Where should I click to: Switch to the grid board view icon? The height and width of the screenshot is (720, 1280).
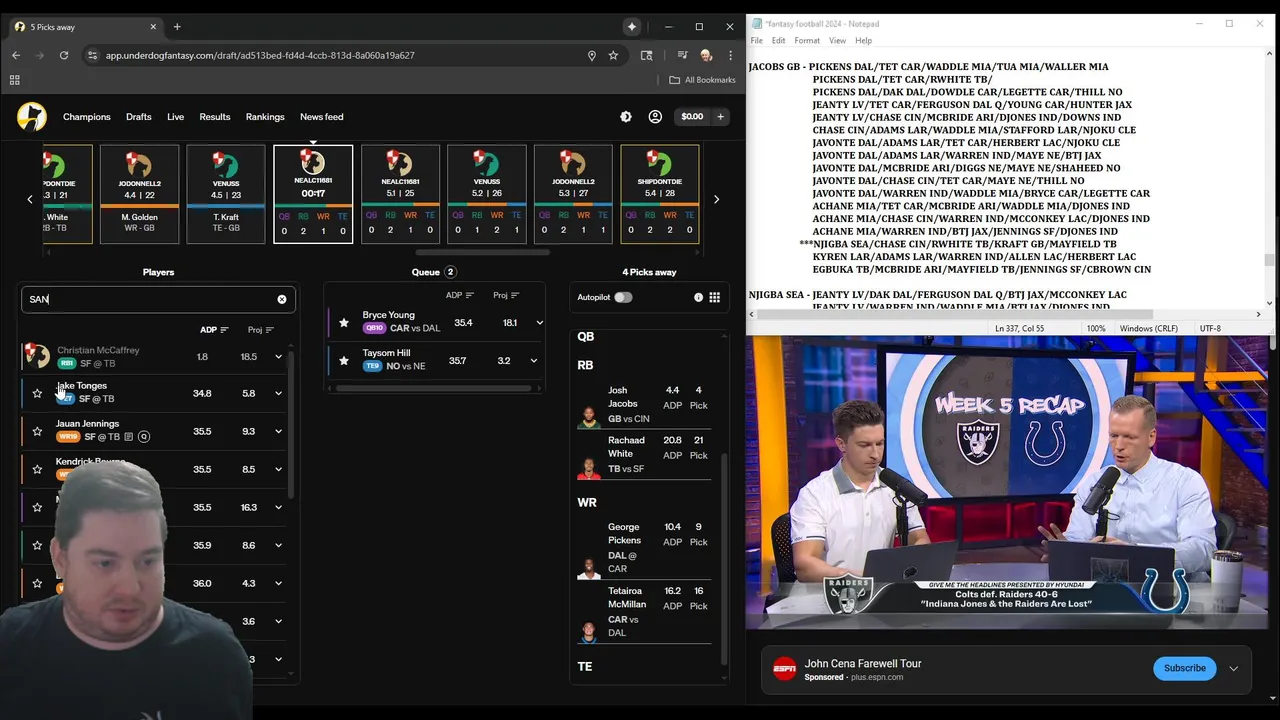(x=715, y=297)
